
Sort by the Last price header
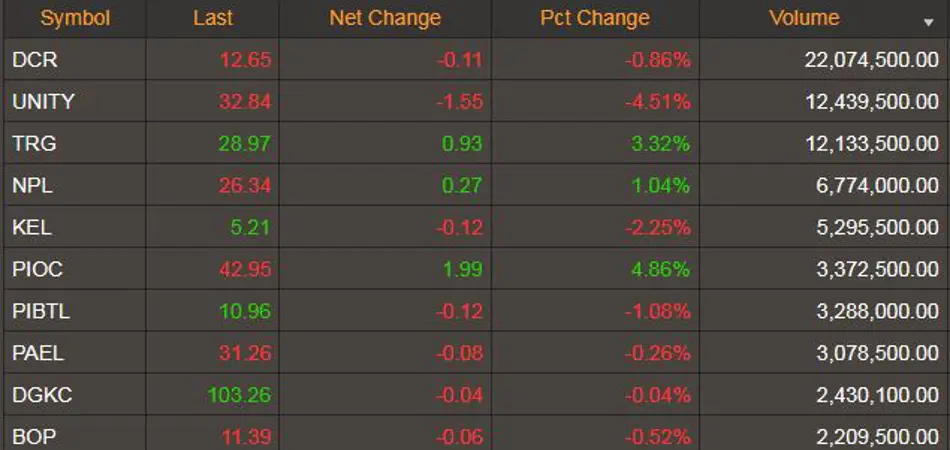point(212,18)
